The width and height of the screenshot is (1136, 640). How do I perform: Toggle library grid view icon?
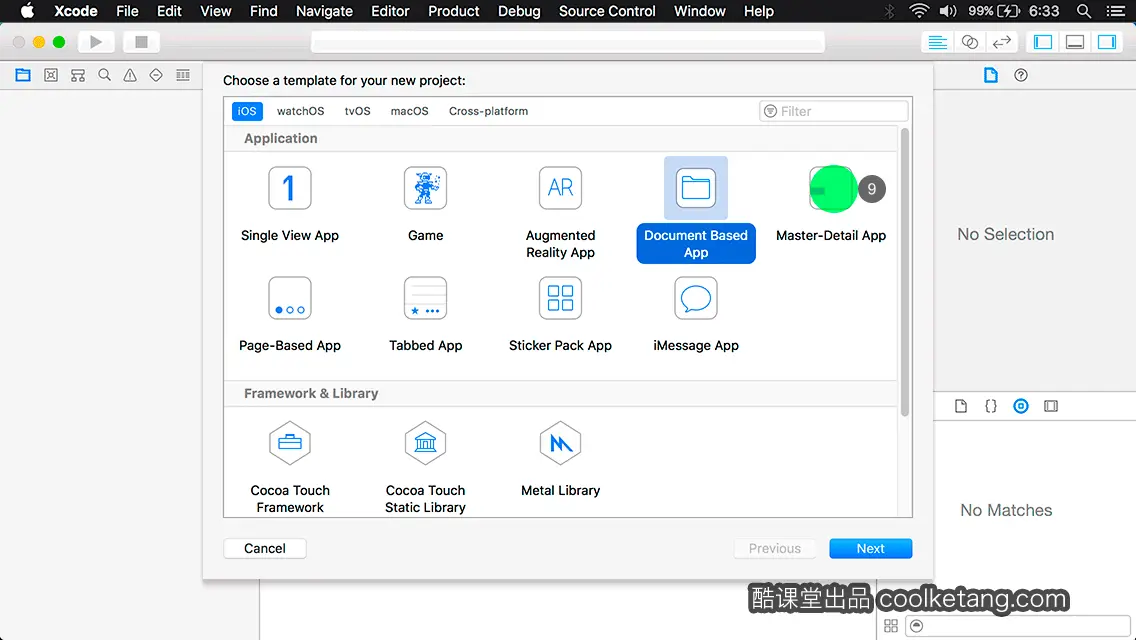point(891,626)
